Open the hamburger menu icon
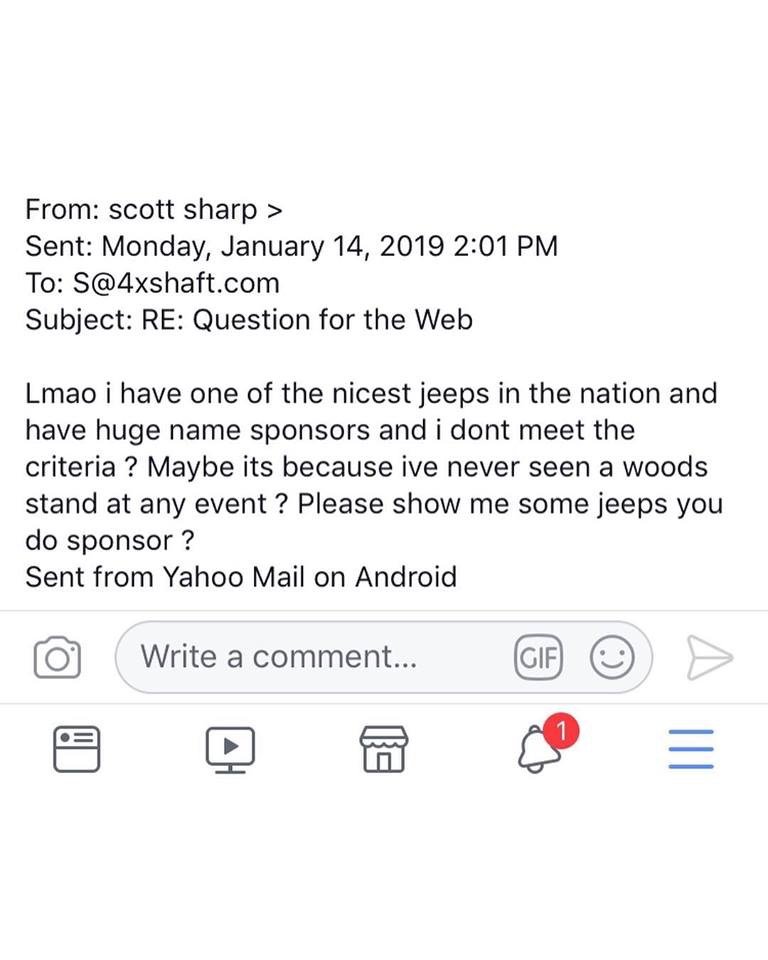This screenshot has height=960, width=768. pyautogui.click(x=691, y=749)
